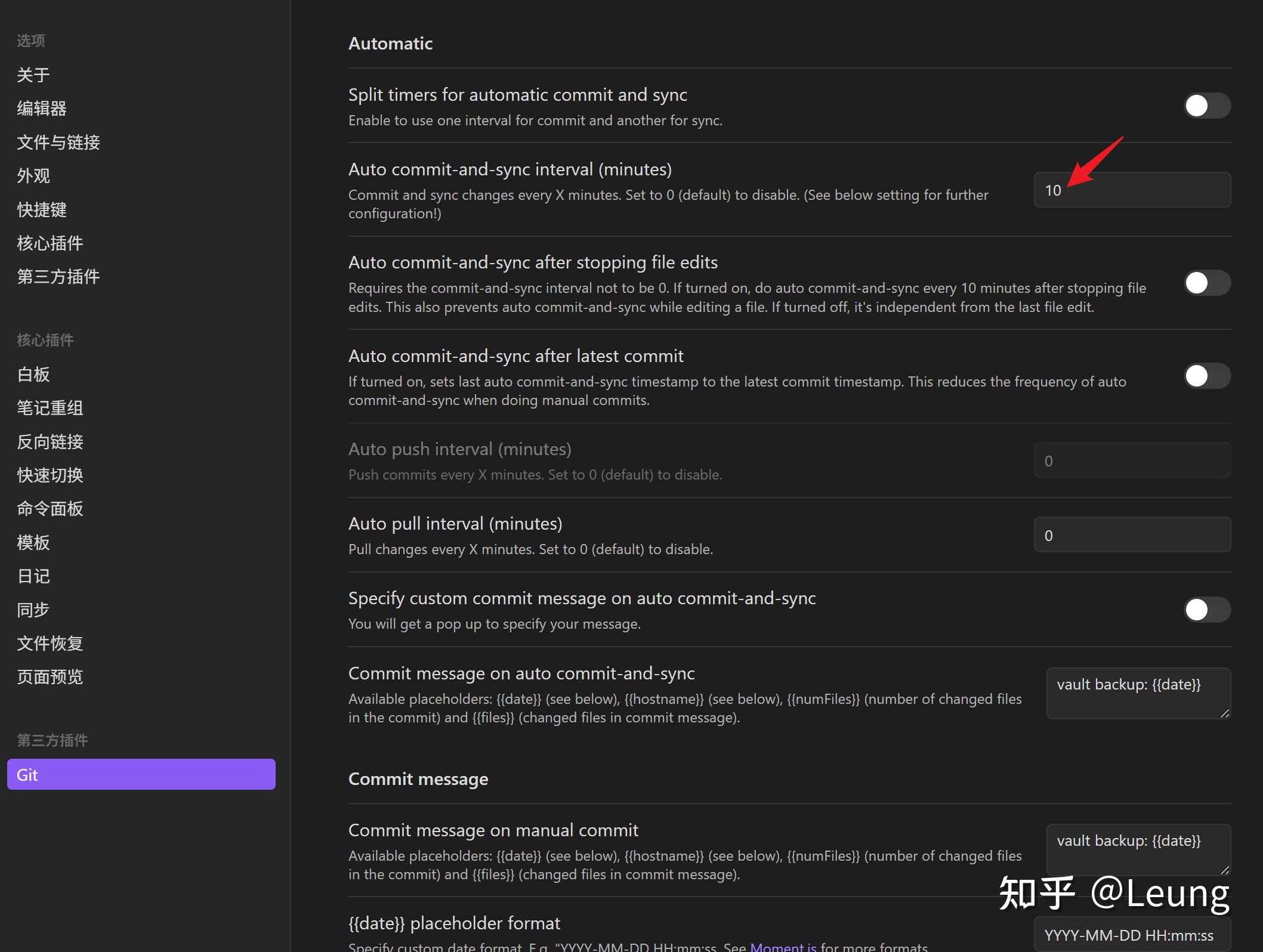Open 第三方插件 community plugins settings
This screenshot has height=952, width=1263.
tap(58, 277)
